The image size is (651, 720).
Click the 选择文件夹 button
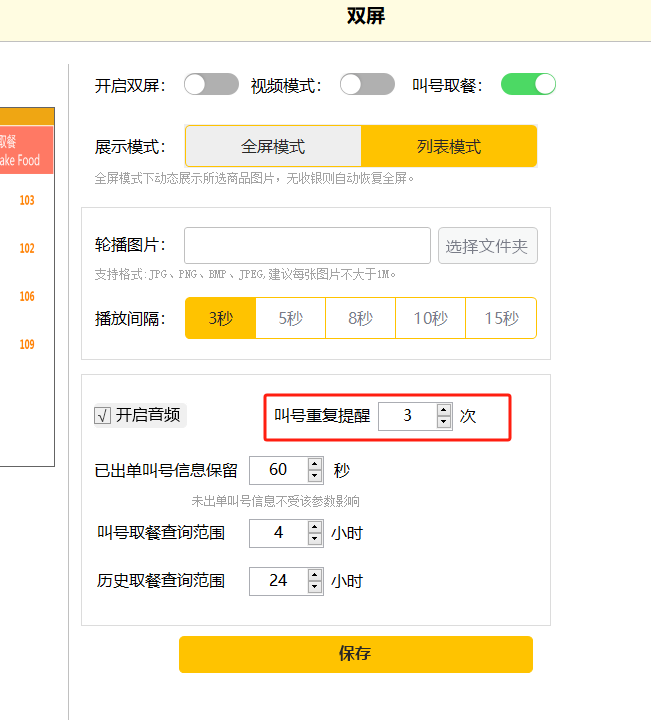coord(487,246)
